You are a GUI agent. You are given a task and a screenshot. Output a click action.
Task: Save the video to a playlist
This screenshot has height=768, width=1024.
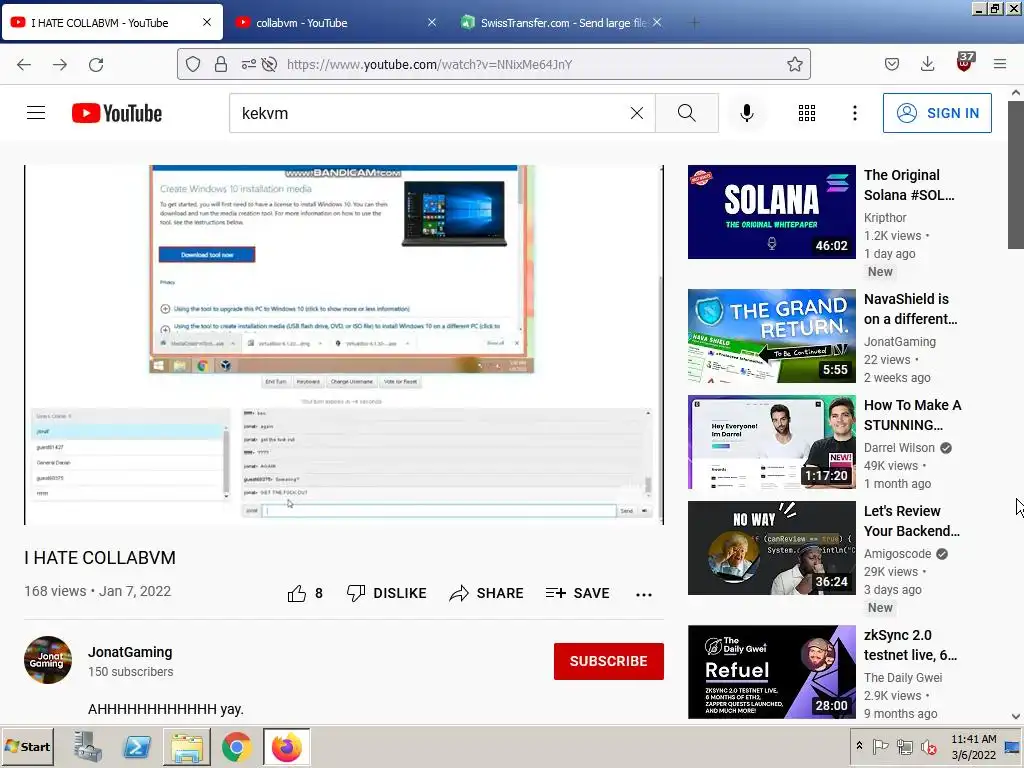577,593
